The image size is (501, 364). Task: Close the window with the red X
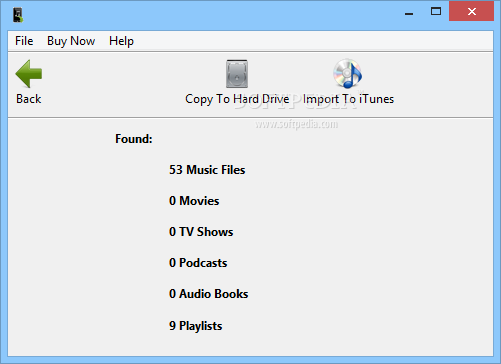(x=471, y=11)
